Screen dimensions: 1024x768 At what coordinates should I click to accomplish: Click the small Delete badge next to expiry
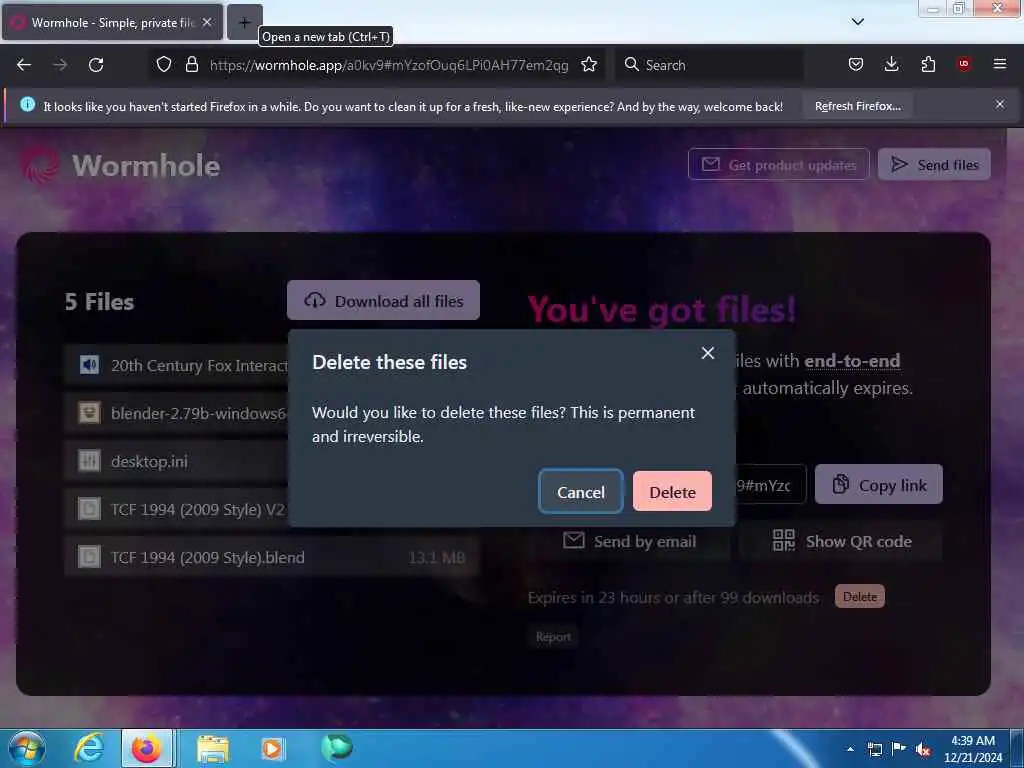(859, 596)
